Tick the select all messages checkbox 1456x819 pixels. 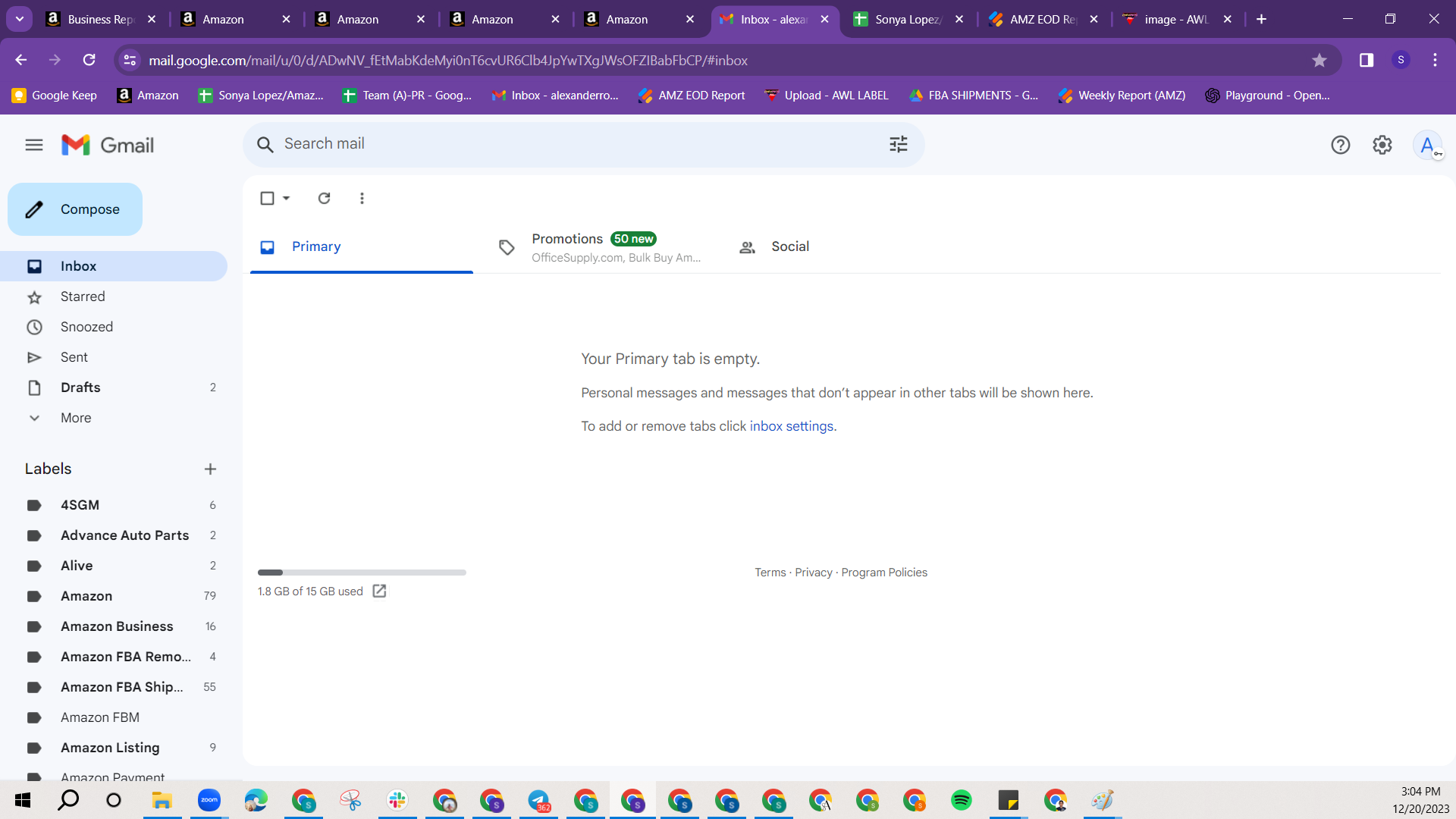pos(267,198)
